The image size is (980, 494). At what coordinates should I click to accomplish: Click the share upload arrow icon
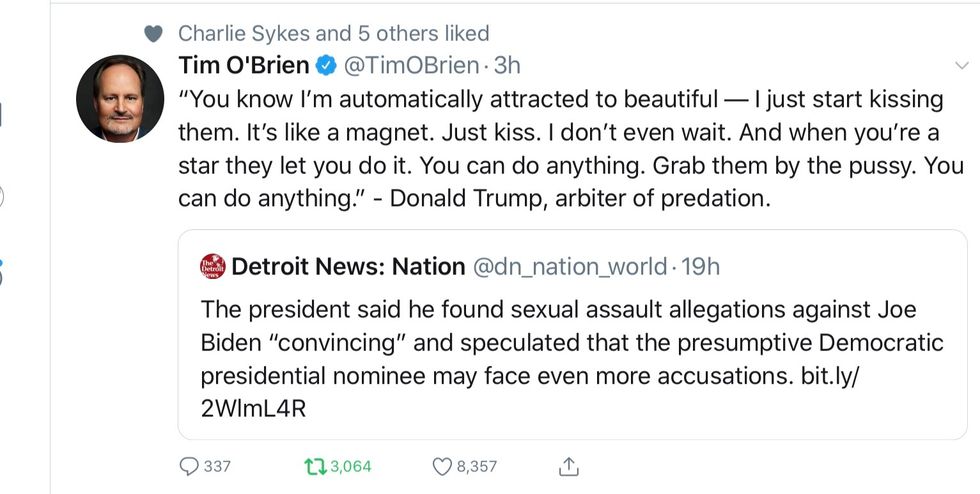(x=569, y=466)
